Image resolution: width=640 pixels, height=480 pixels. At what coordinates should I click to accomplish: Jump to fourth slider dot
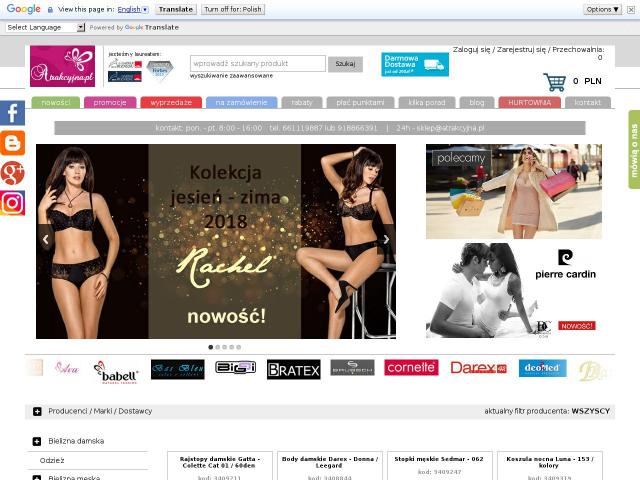pyautogui.click(x=231, y=347)
